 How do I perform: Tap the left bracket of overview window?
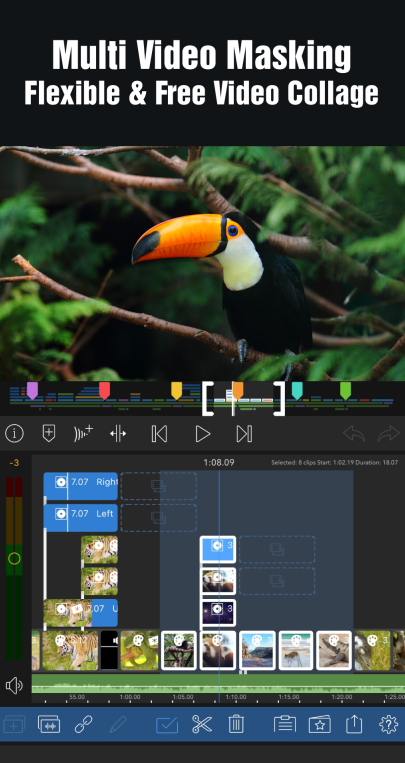tap(208, 399)
